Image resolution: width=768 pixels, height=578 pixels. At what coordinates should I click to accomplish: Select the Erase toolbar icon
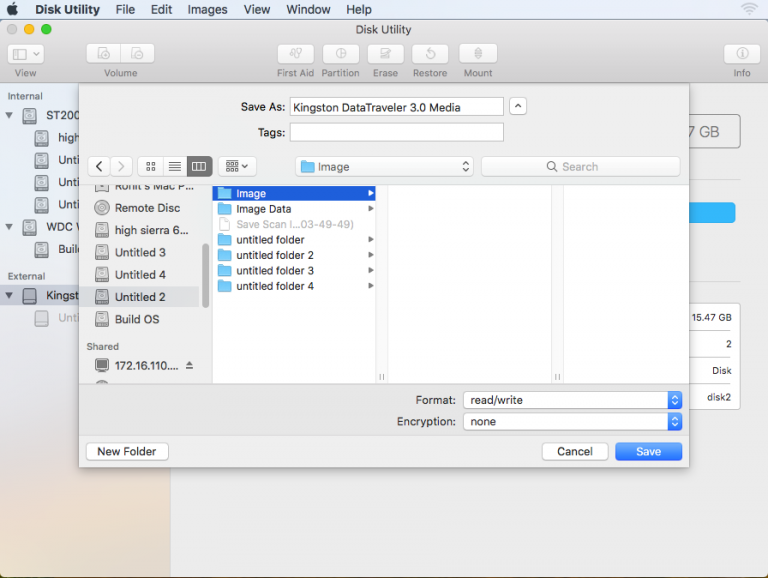[385, 54]
